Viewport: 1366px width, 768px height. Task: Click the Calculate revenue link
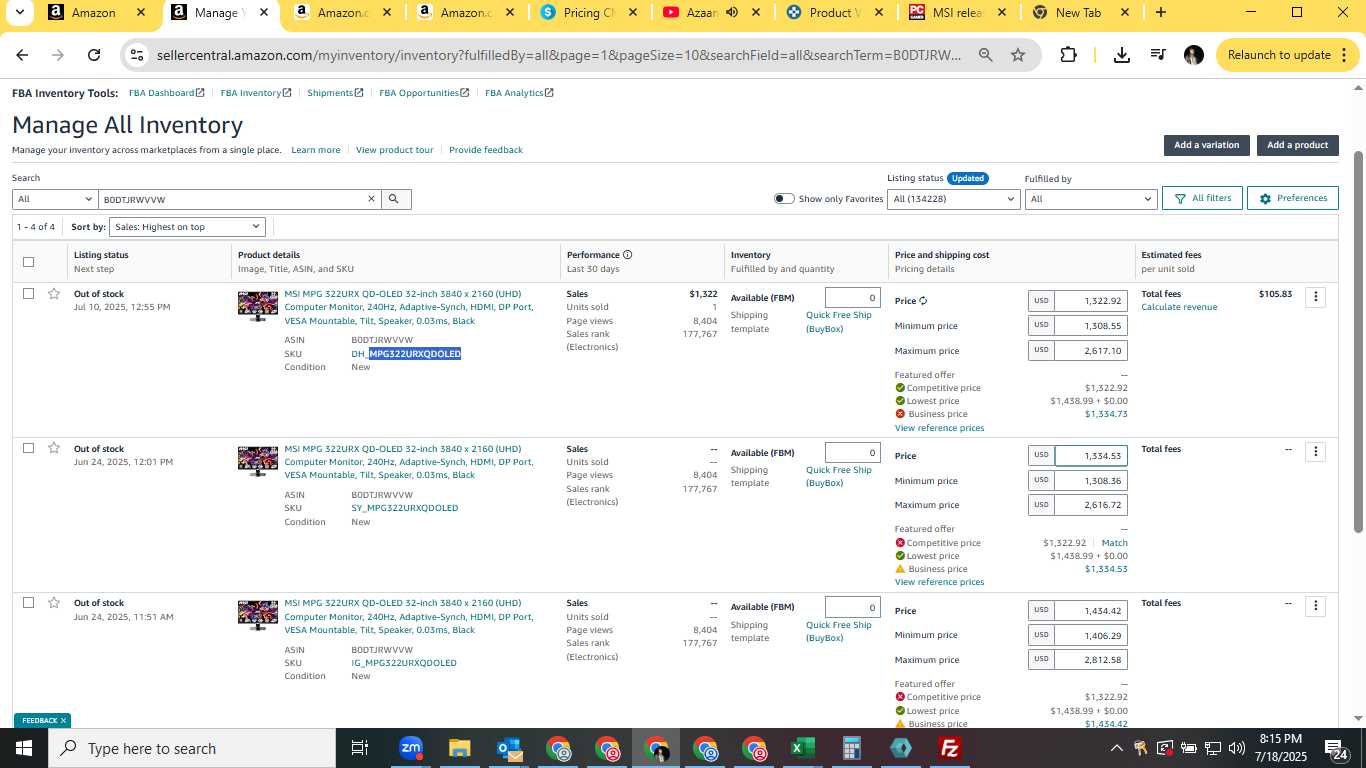tap(1179, 307)
